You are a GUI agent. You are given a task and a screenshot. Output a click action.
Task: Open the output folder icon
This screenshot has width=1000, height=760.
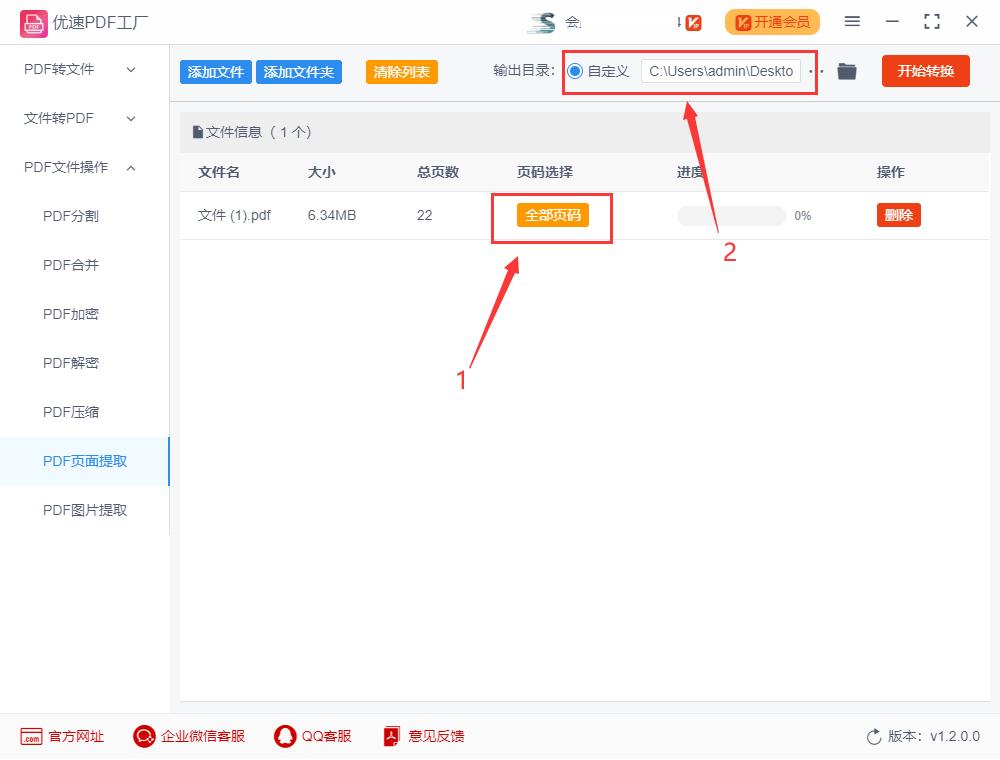click(x=846, y=71)
